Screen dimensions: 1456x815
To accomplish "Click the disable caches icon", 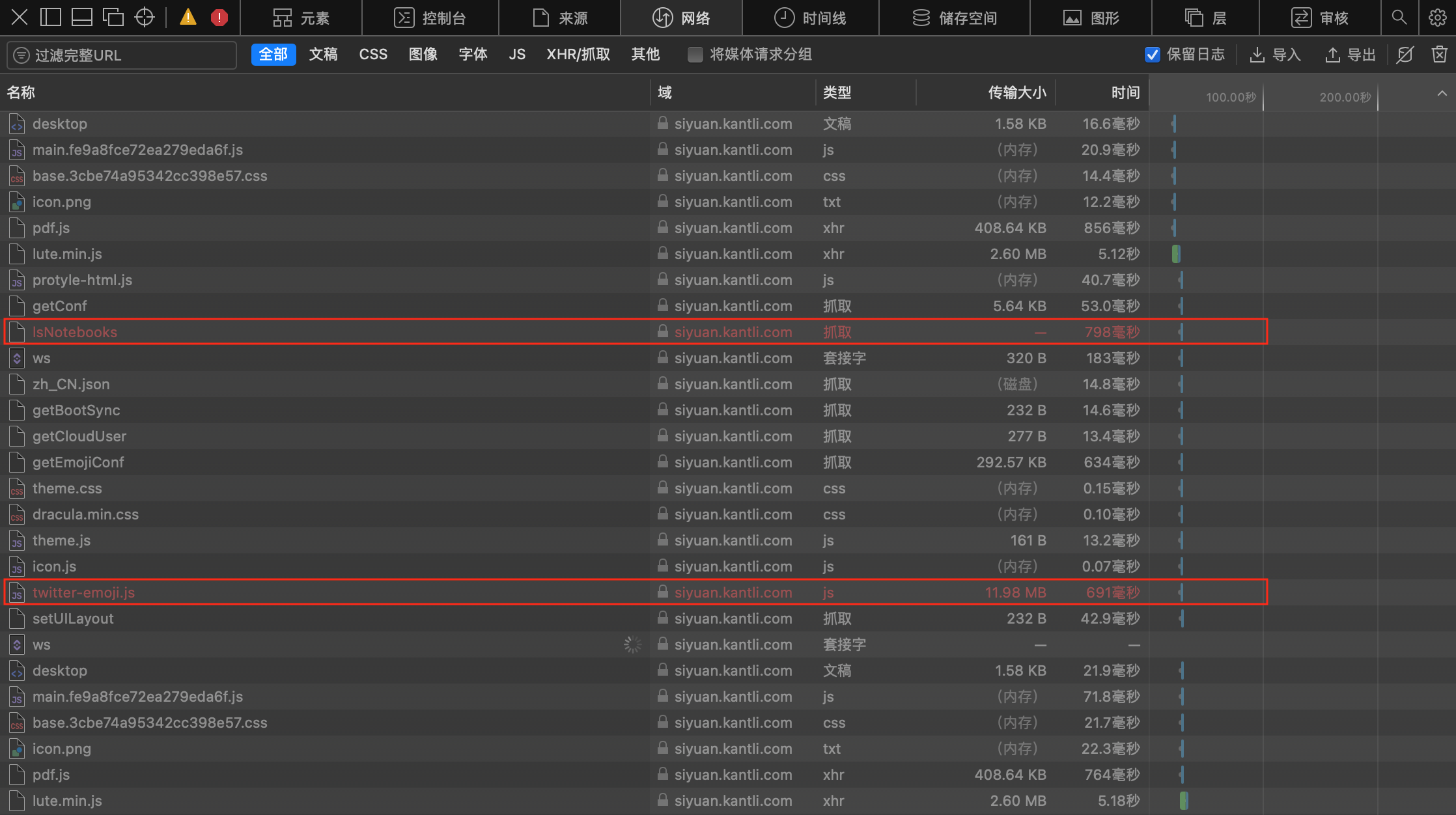I will point(1405,55).
